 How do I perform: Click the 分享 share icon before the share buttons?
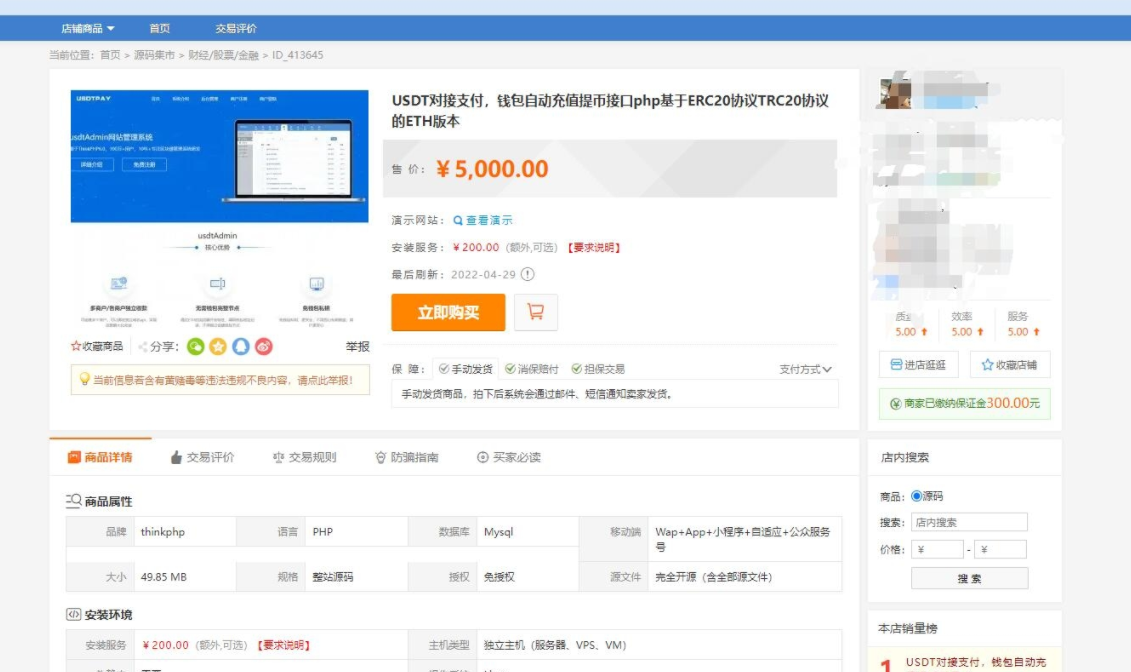tap(143, 345)
